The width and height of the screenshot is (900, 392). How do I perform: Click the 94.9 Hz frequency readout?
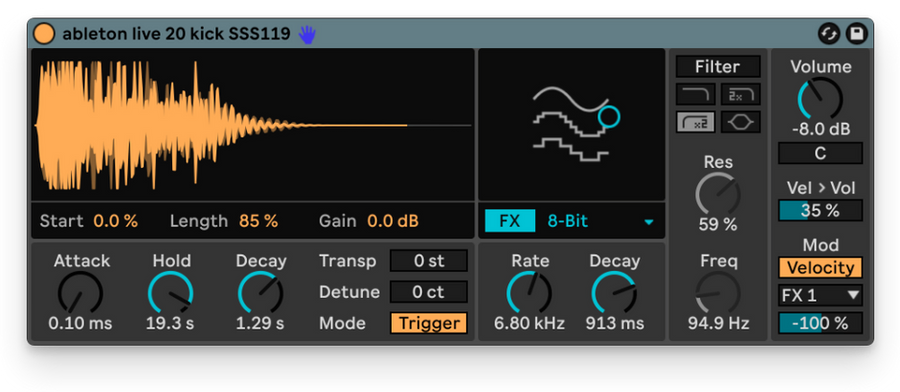(719, 323)
